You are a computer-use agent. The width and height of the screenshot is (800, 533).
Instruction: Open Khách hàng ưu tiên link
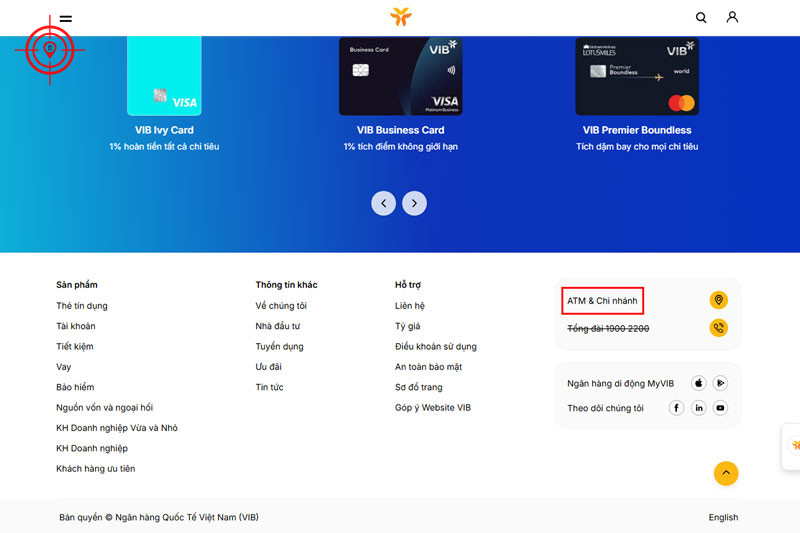[x=95, y=469]
